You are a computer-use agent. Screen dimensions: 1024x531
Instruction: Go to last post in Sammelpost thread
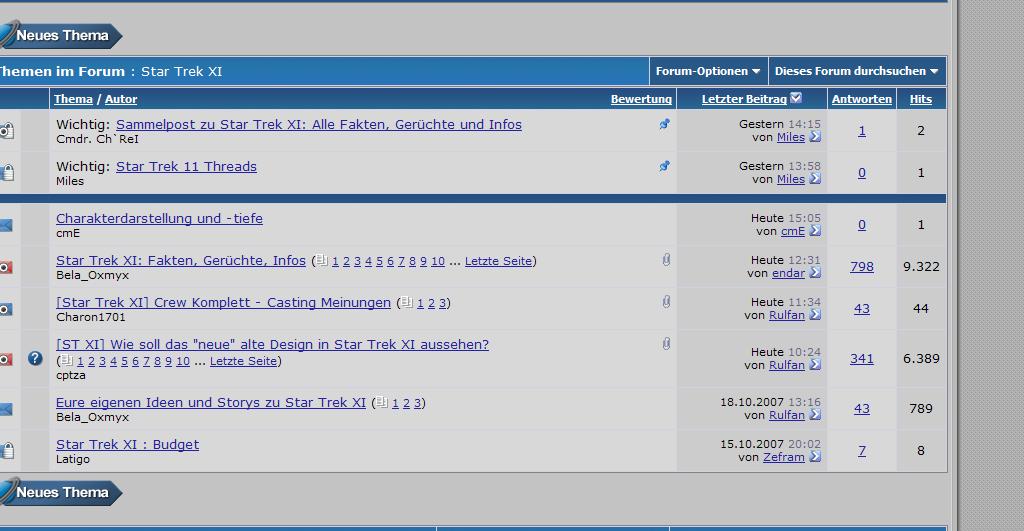(x=815, y=137)
